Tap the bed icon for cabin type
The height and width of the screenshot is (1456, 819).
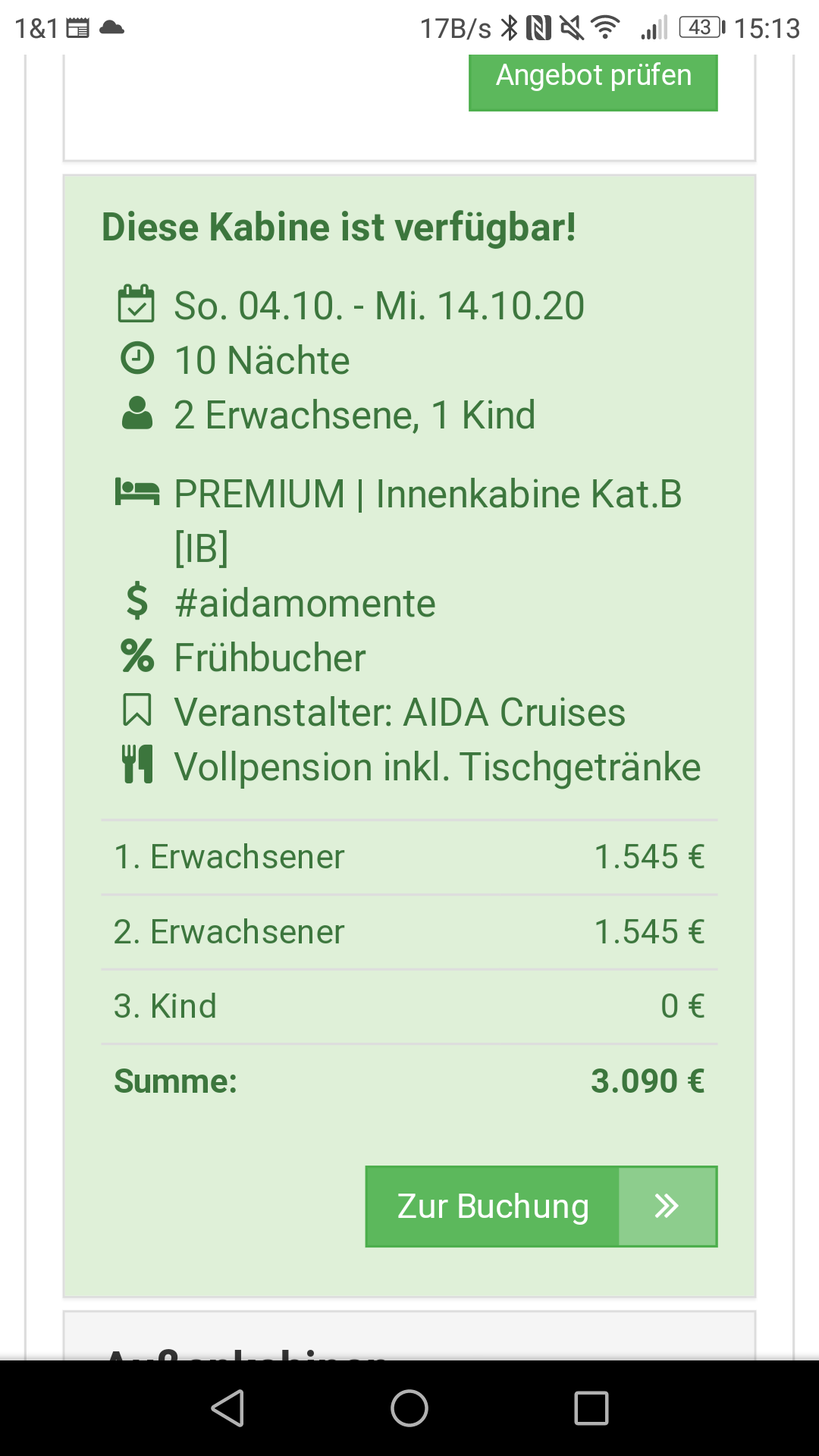coord(137,492)
